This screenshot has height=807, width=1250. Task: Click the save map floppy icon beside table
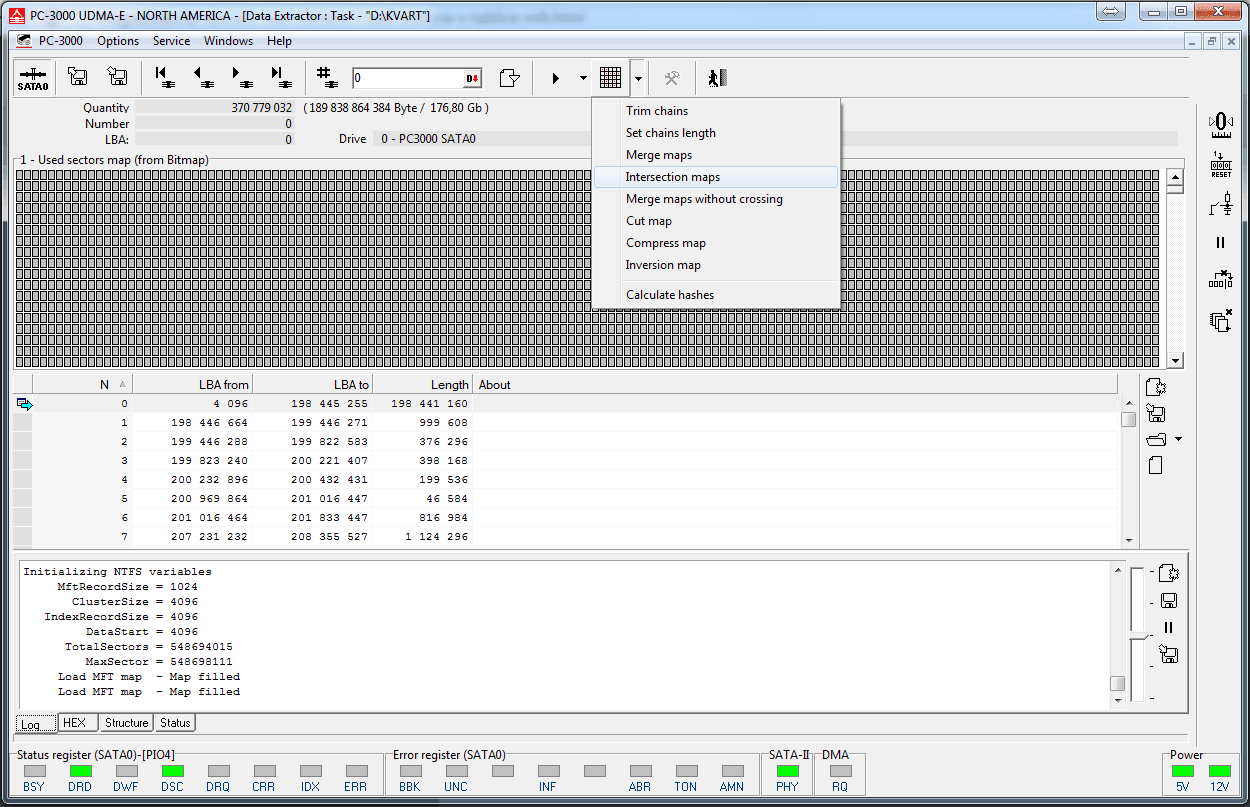pyautogui.click(x=1156, y=413)
